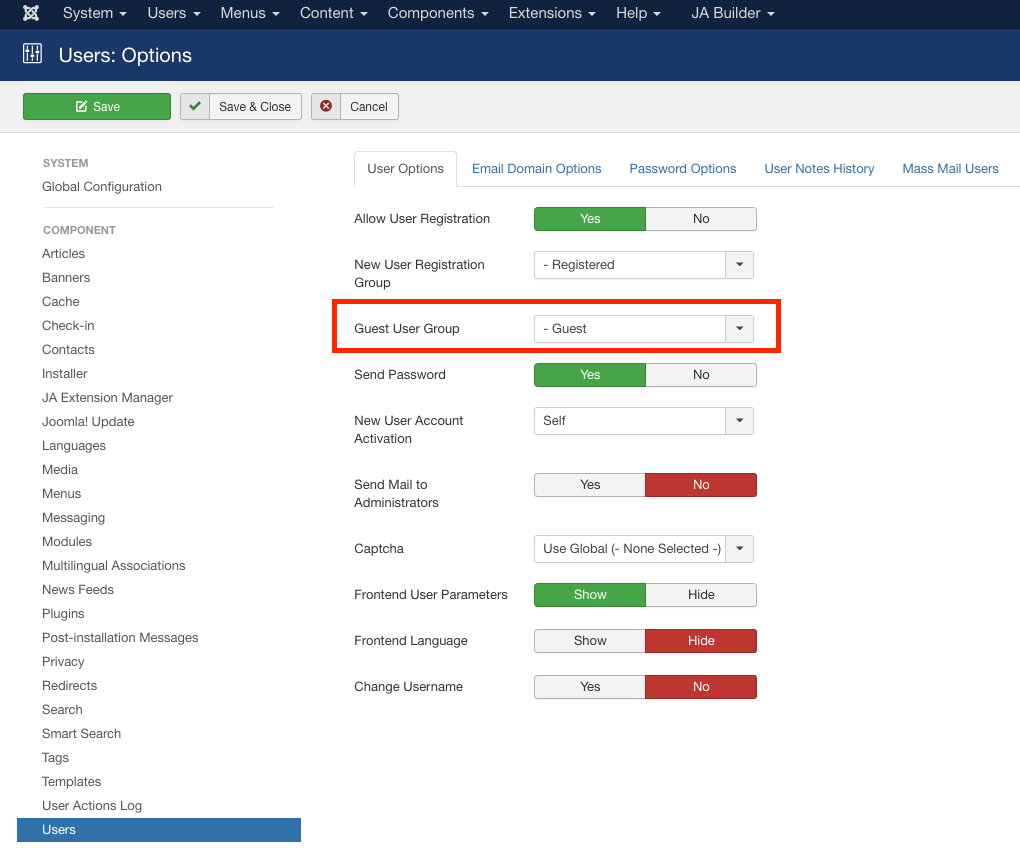Open the Captcha selection dropdown
The width and height of the screenshot is (1020, 868).
(x=739, y=549)
